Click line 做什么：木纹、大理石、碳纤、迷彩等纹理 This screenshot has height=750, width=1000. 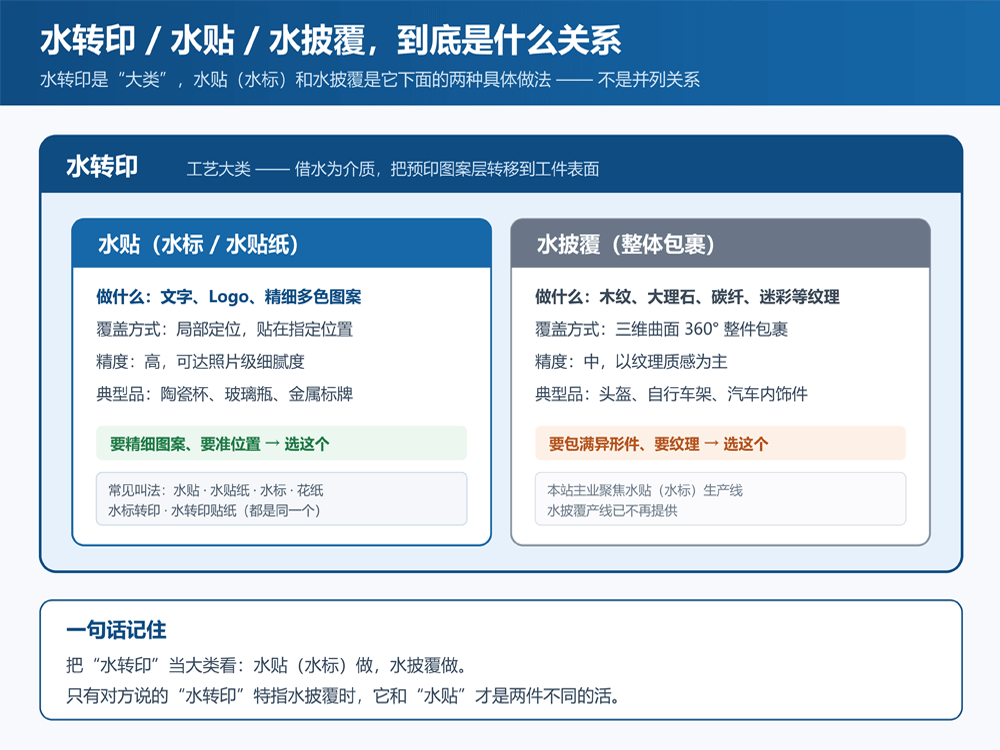(x=687, y=297)
